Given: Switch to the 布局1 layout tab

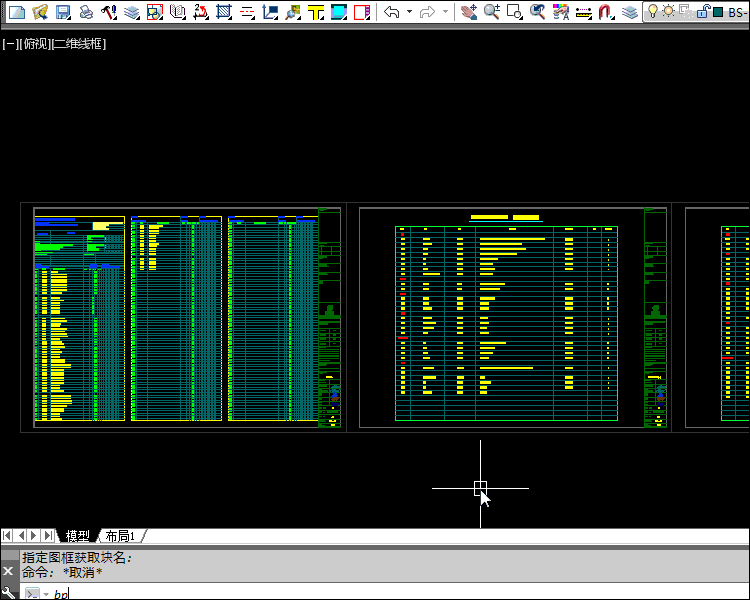Looking at the screenshot, I should pyautogui.click(x=120, y=536).
